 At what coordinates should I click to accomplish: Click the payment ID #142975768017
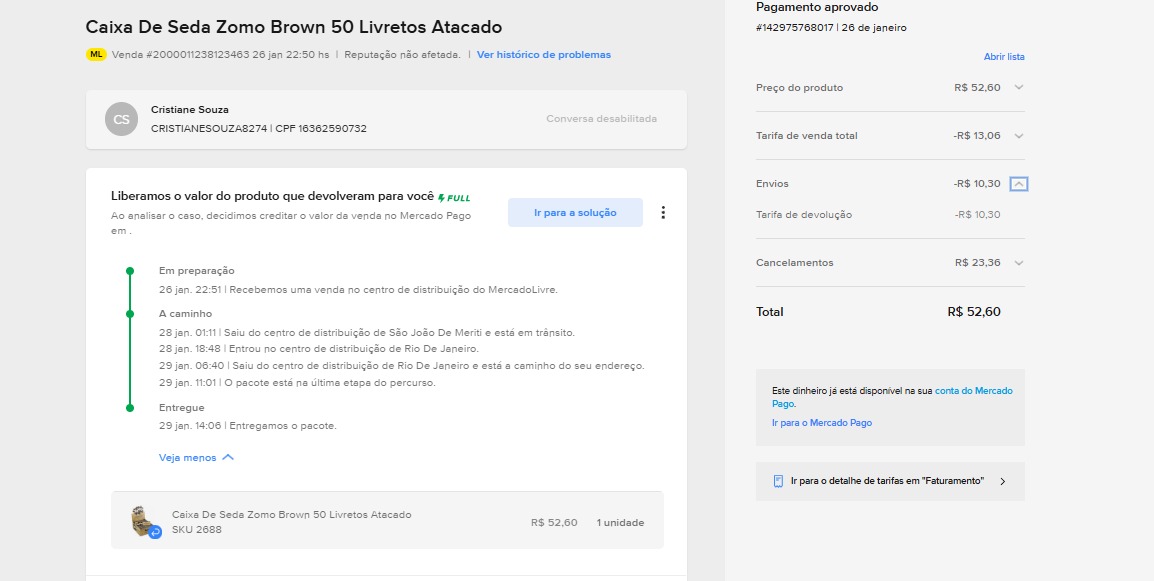794,28
